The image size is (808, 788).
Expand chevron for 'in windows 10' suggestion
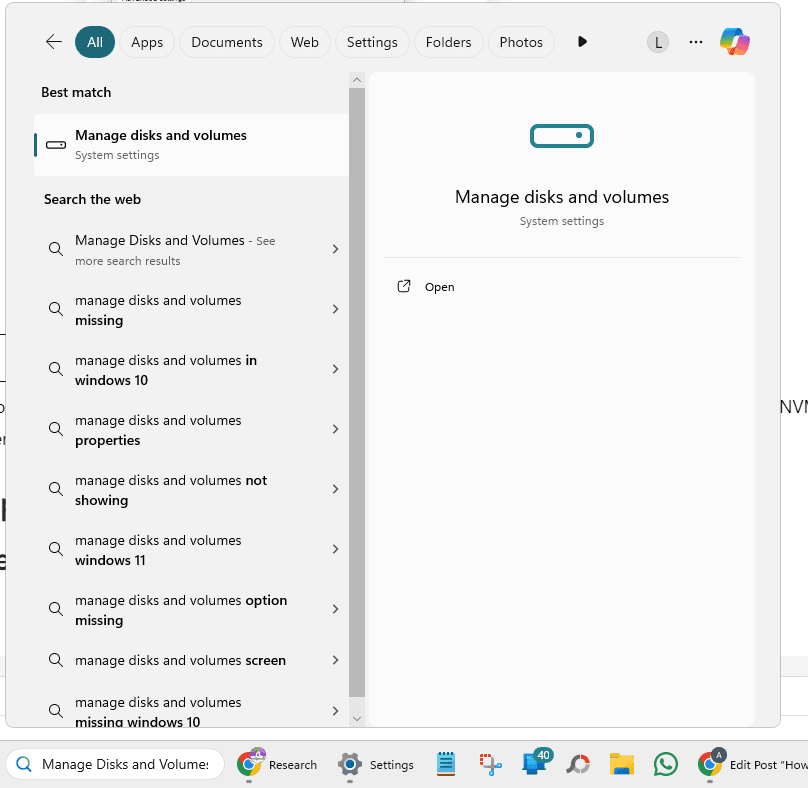[335, 369]
